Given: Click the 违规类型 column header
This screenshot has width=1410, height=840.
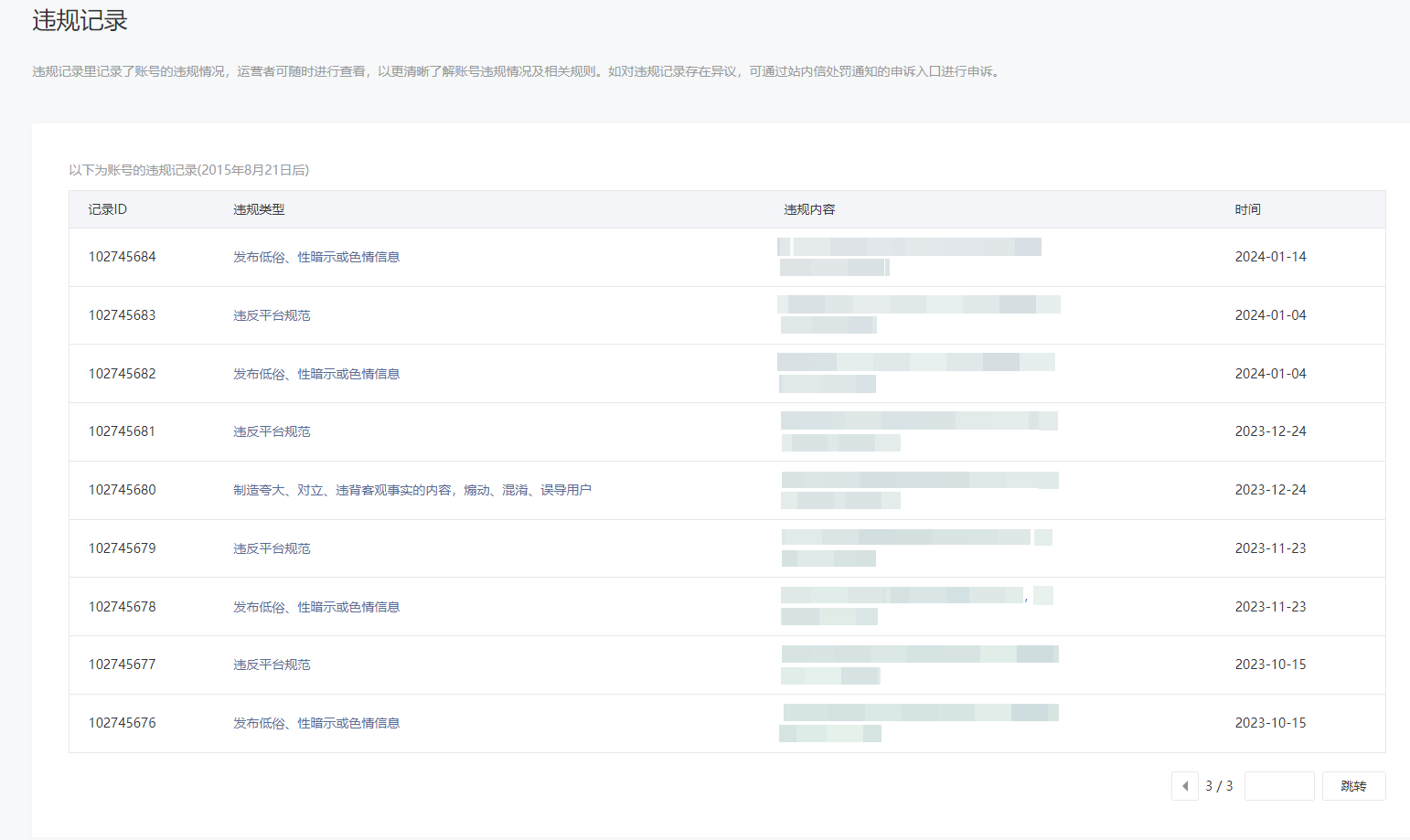Looking at the screenshot, I should (x=259, y=209).
